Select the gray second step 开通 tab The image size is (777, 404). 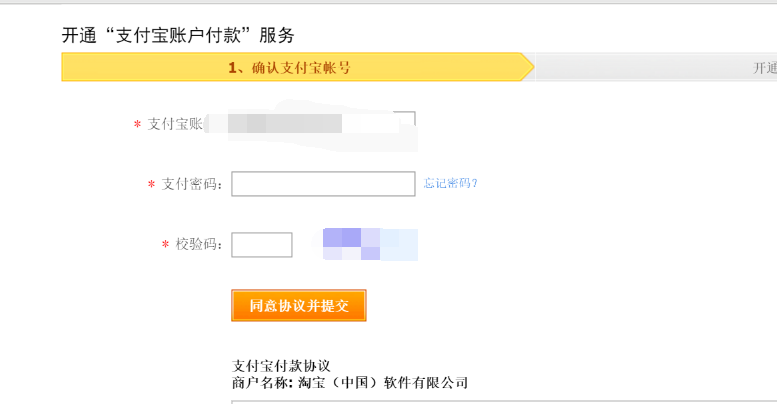point(660,68)
